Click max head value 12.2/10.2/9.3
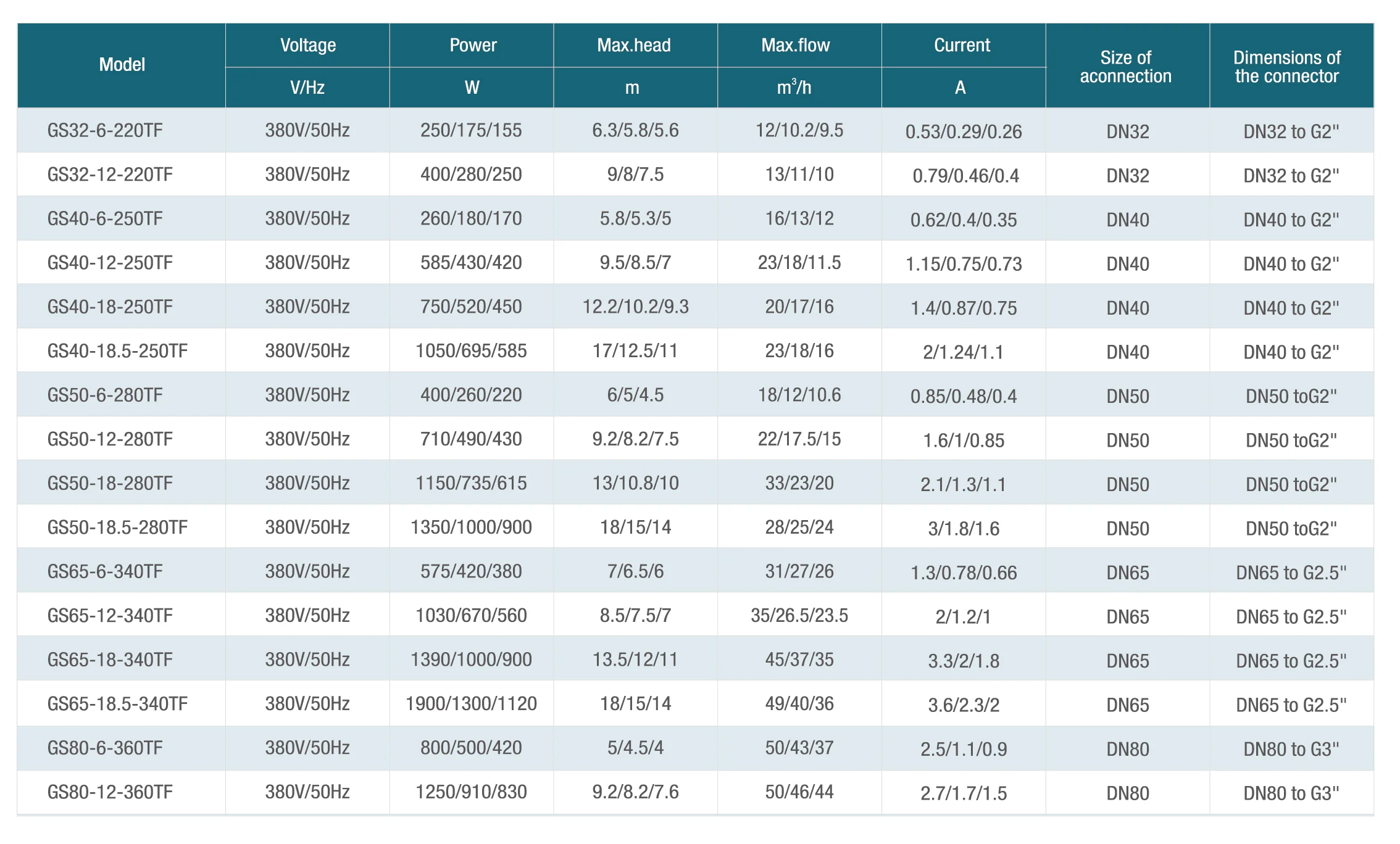The image size is (1400, 844). tap(635, 307)
